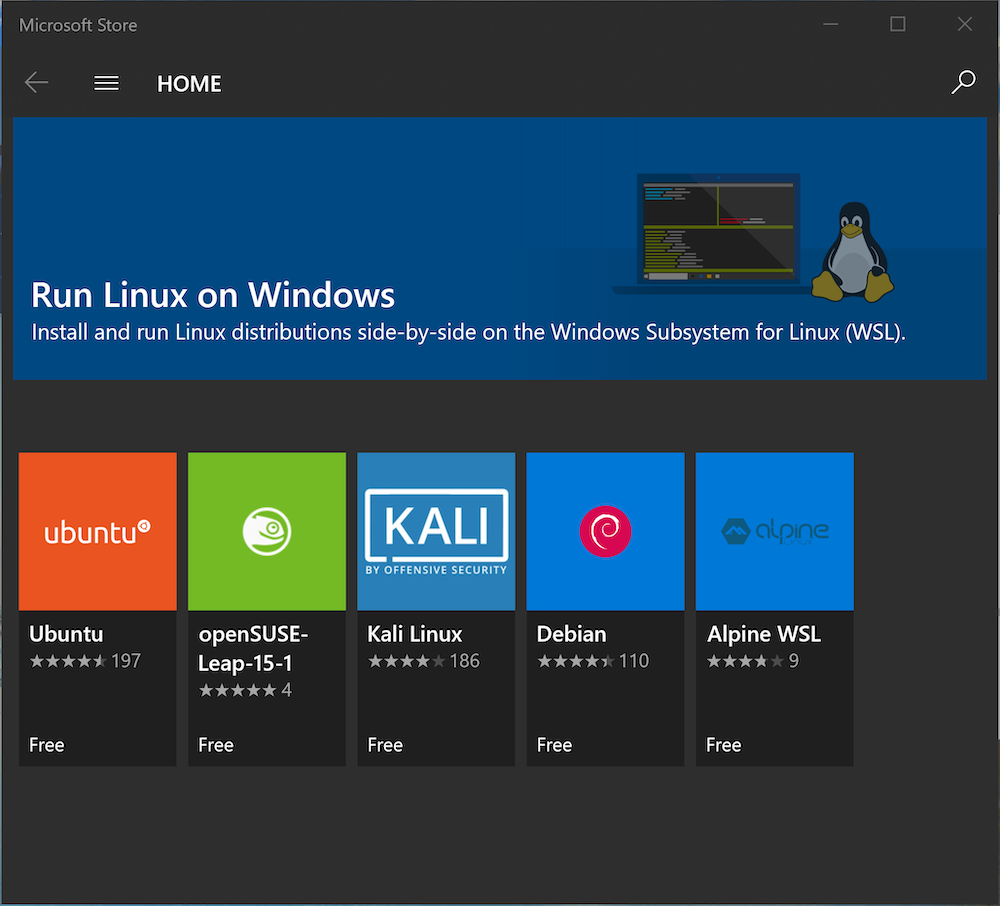Image resolution: width=1000 pixels, height=906 pixels.
Task: Click the Alpine WSL rating 9
Action: click(753, 661)
